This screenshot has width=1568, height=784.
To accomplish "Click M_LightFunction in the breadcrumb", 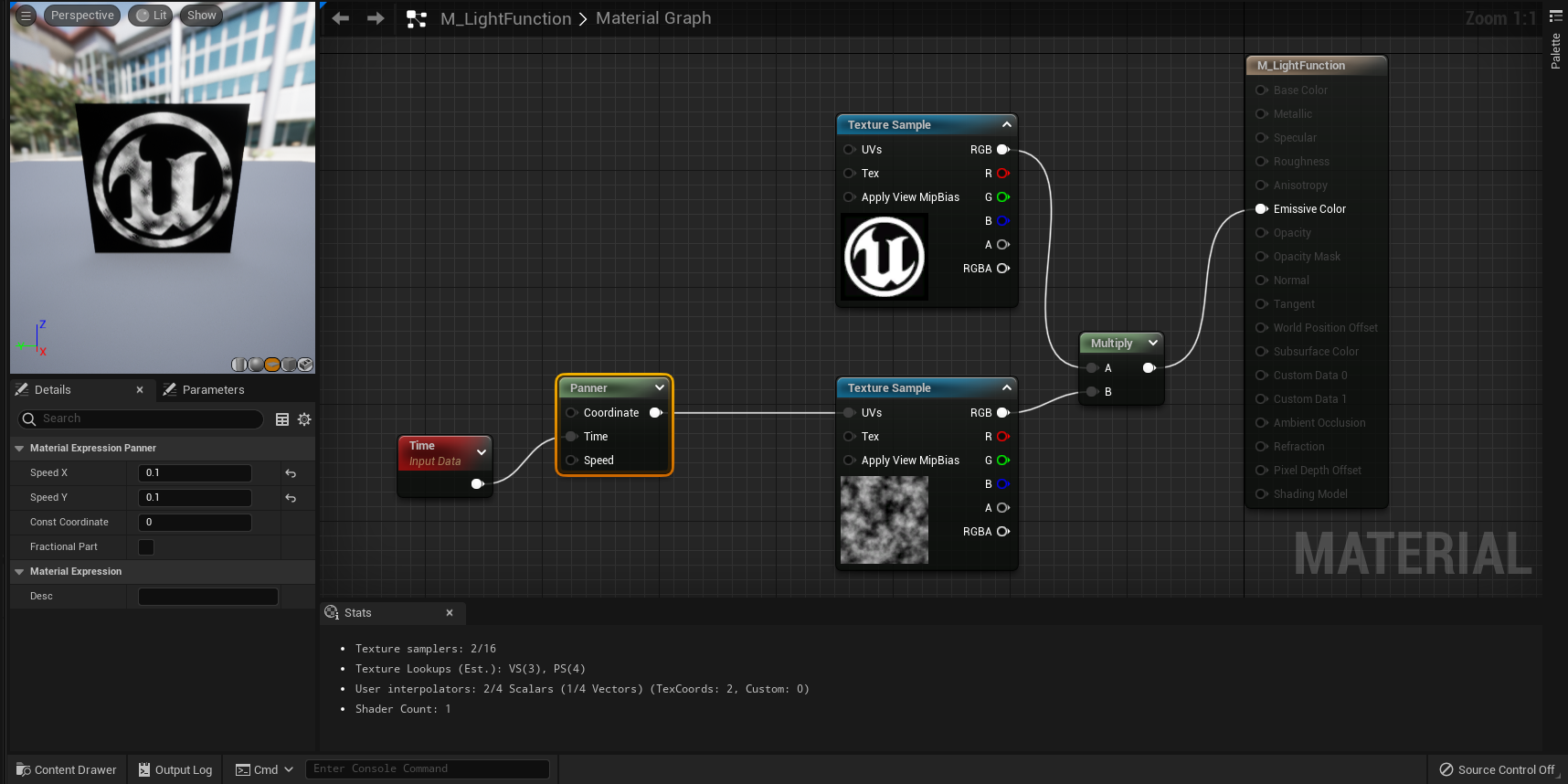I will (x=505, y=18).
